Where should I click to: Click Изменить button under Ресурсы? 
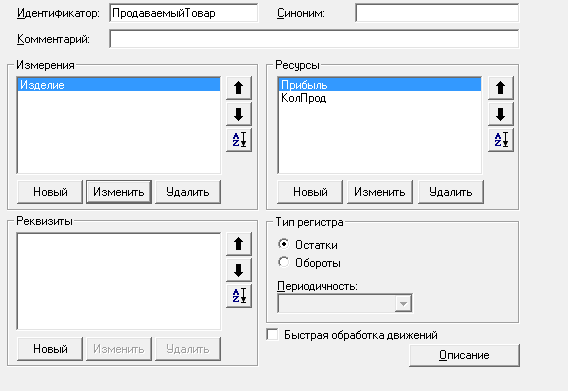(380, 192)
